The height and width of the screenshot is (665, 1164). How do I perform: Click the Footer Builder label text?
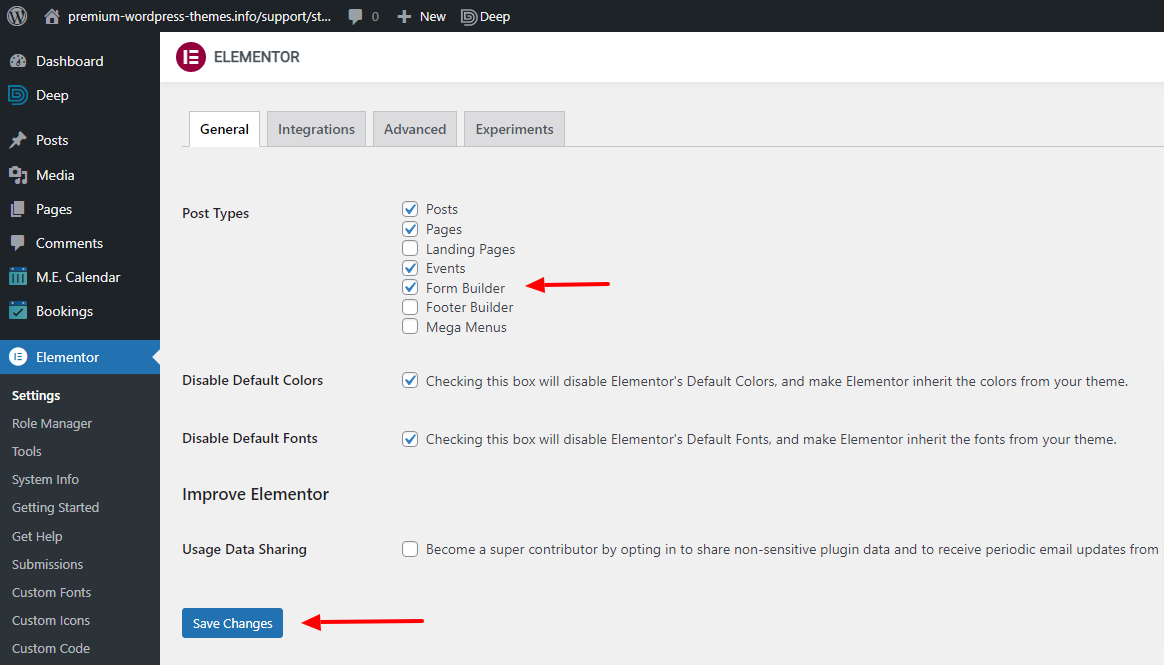(470, 307)
